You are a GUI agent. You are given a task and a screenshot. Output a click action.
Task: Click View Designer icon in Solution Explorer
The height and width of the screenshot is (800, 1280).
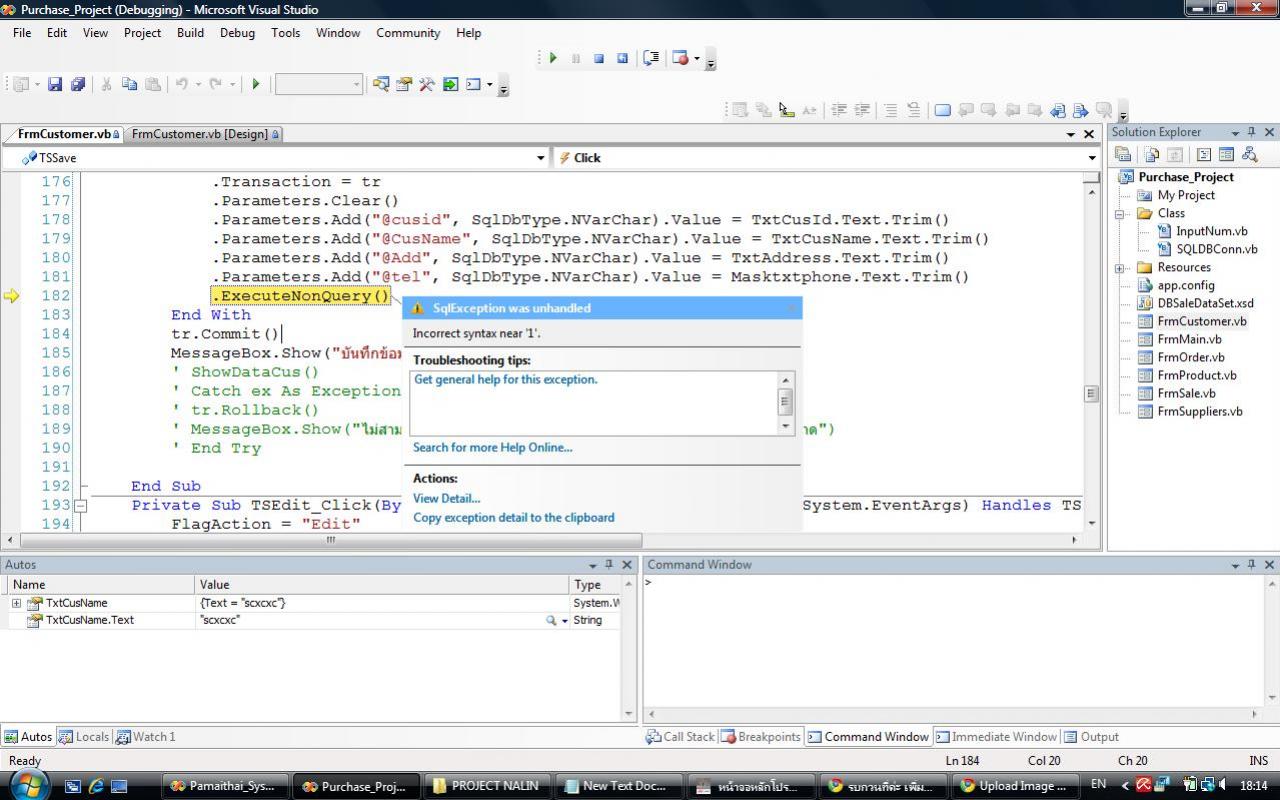1226,154
